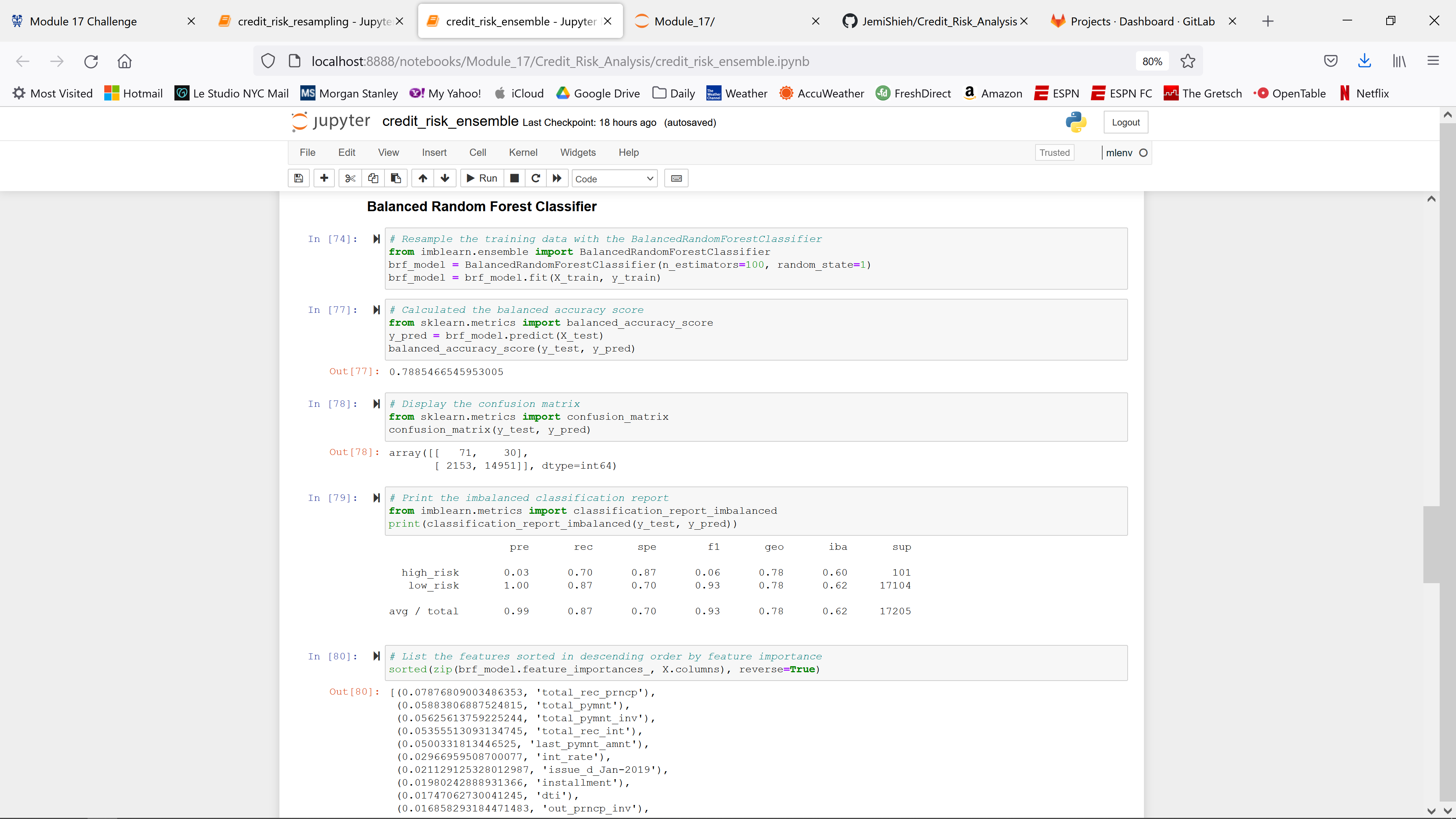Open the Widgets menu
This screenshot has height=819, width=1456.
(577, 152)
